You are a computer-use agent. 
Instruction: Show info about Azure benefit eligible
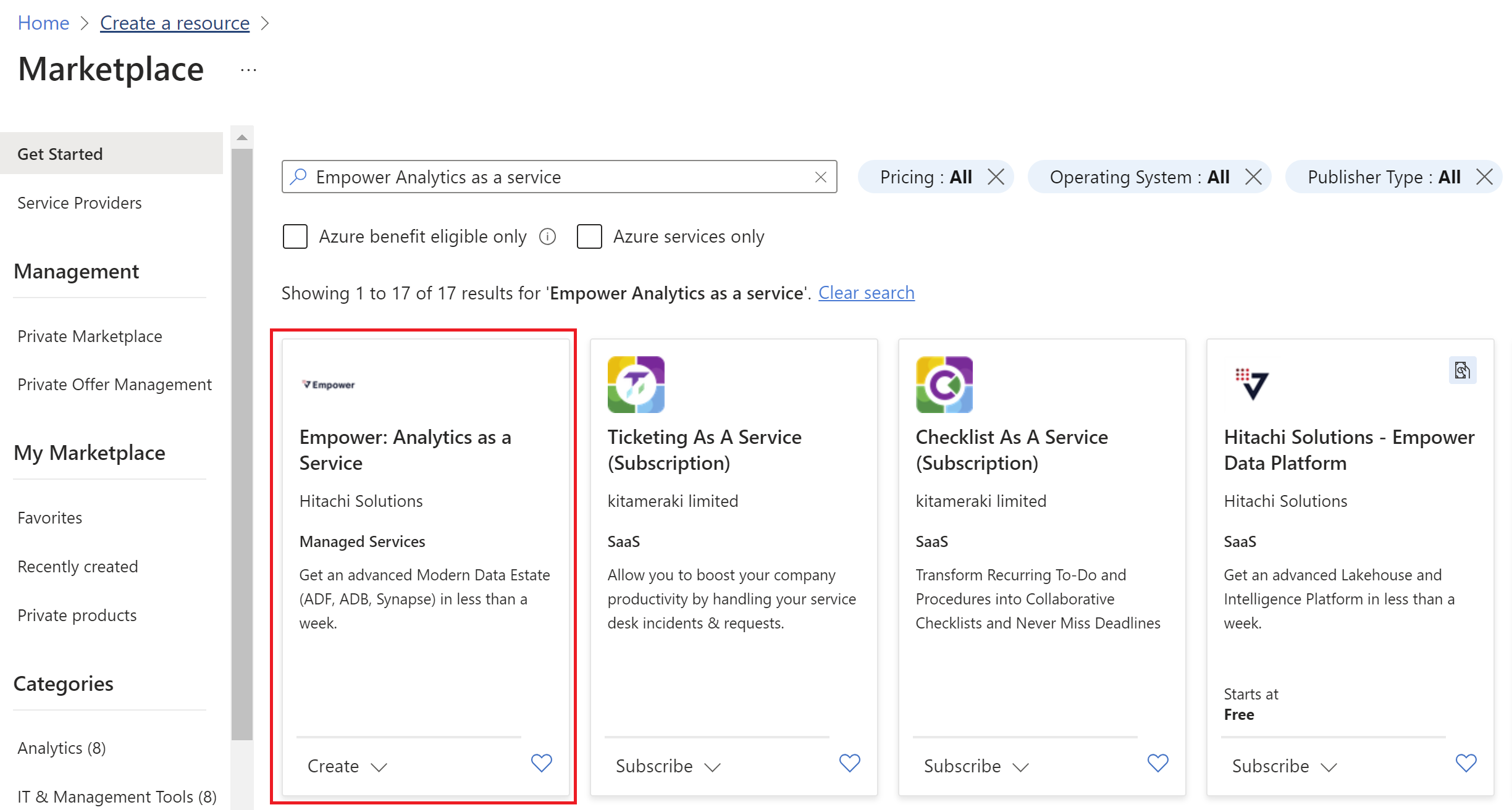pyautogui.click(x=547, y=236)
